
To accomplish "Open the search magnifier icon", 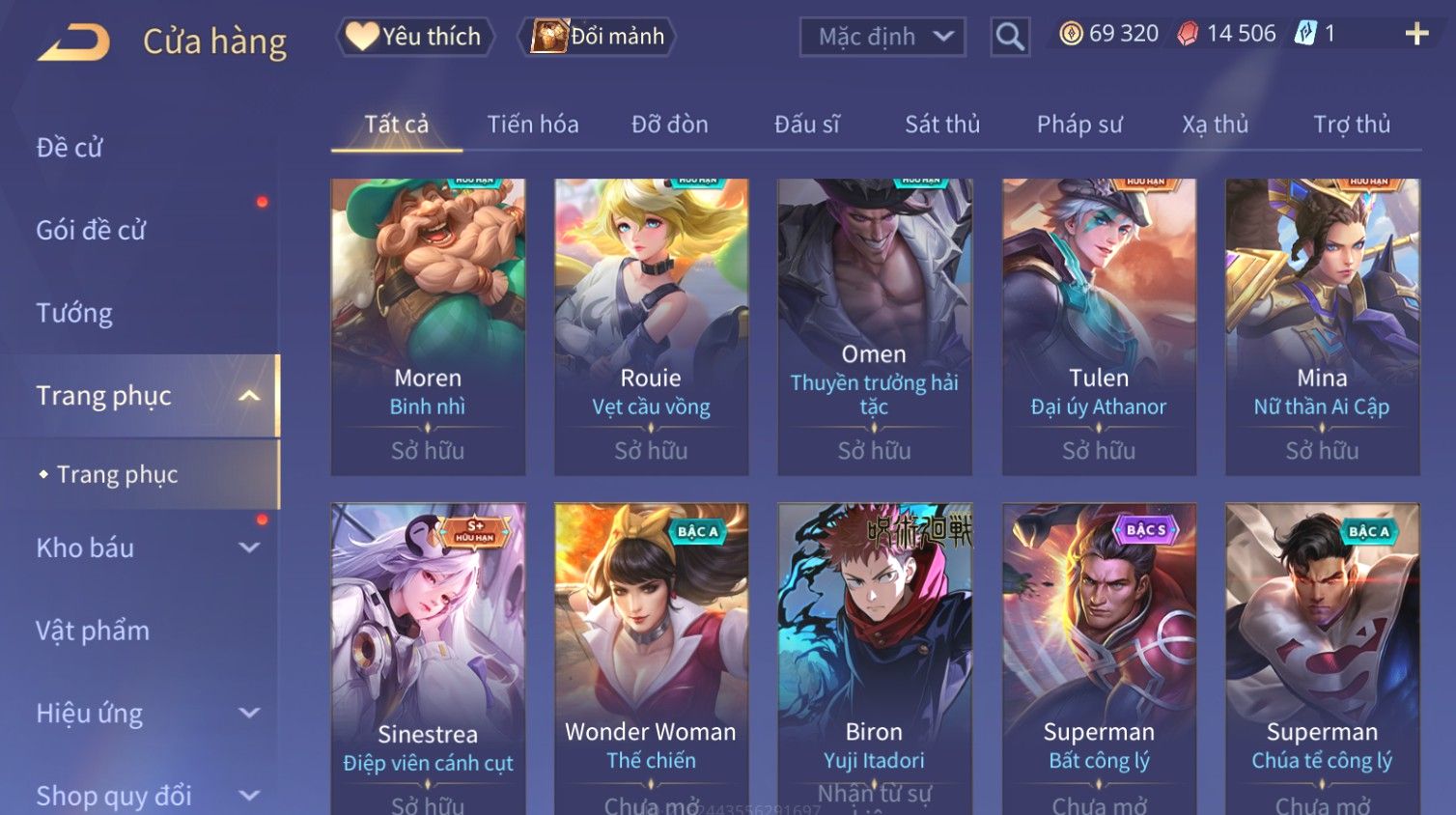I will (1010, 37).
